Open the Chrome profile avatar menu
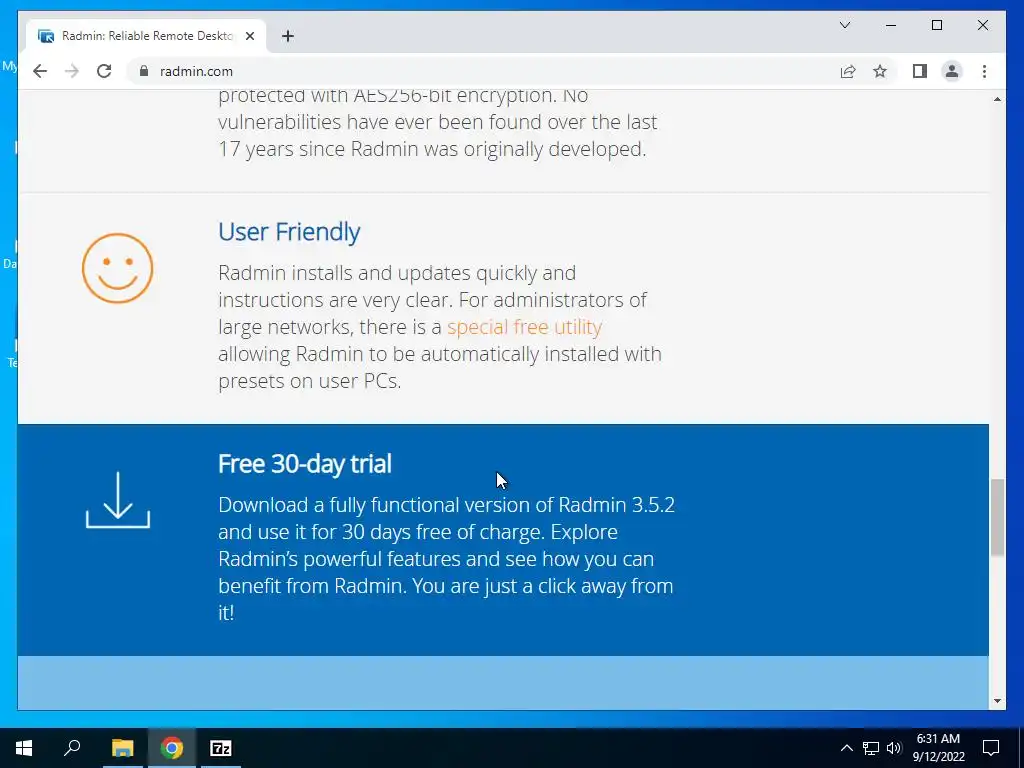The image size is (1024, 768). pos(952,71)
